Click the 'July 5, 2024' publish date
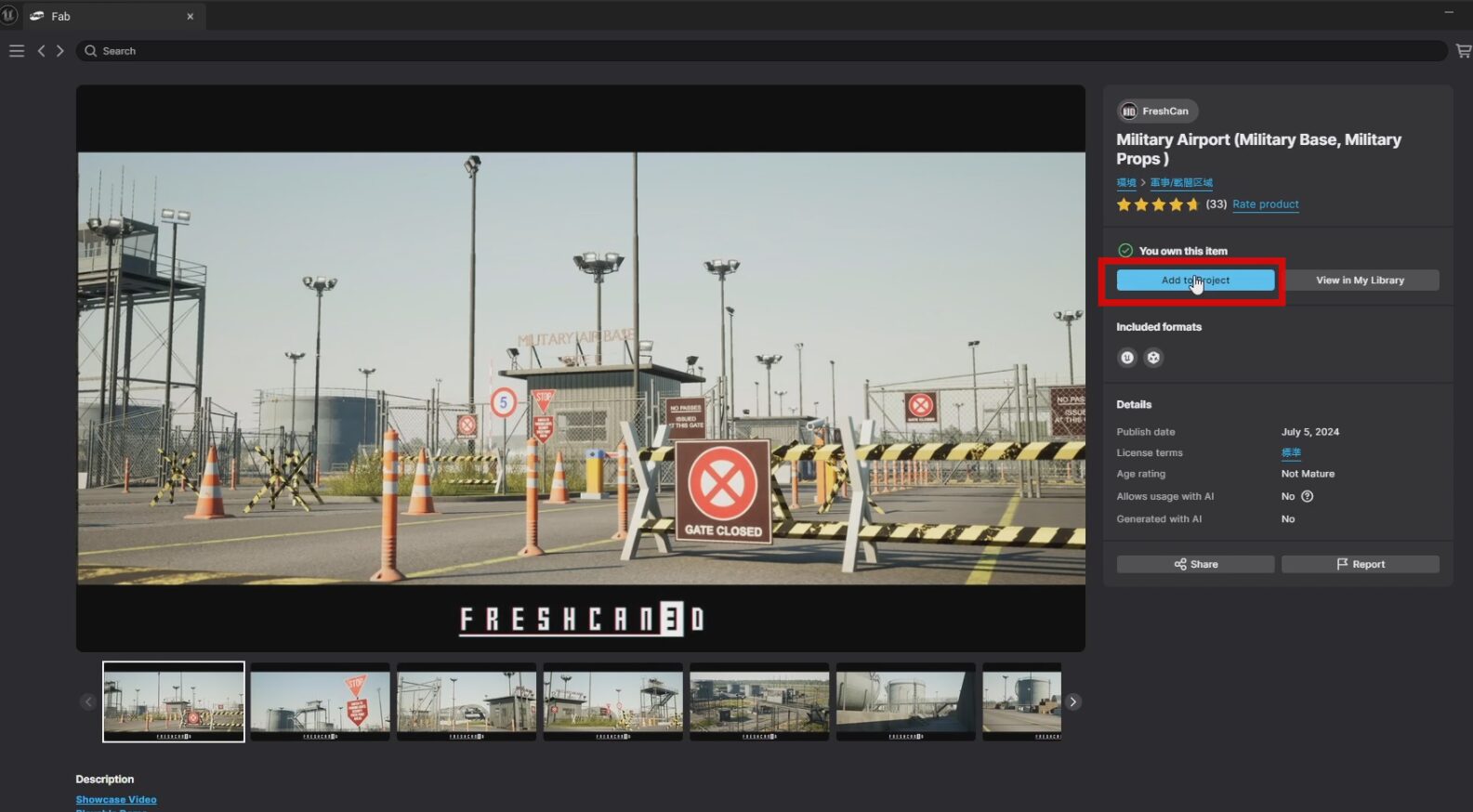1473x812 pixels. pos(1310,432)
